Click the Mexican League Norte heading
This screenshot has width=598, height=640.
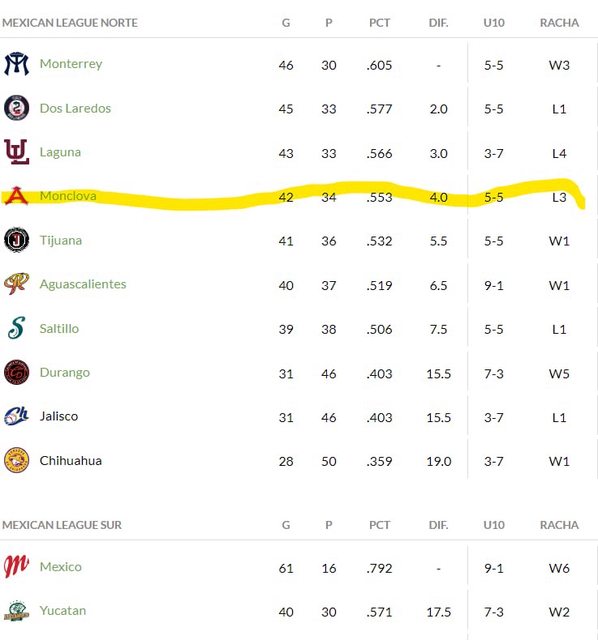[70, 23]
